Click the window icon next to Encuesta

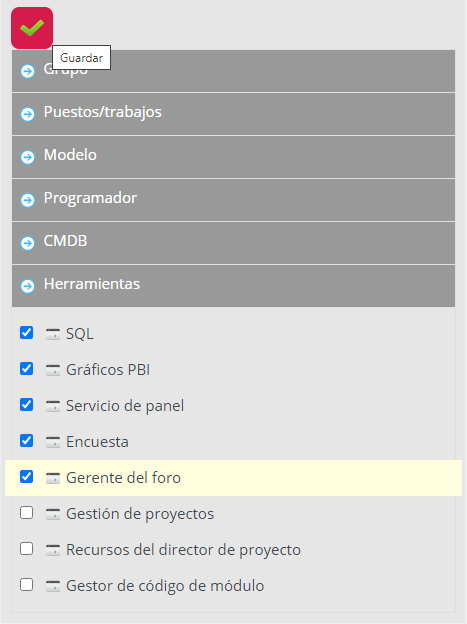(x=53, y=442)
